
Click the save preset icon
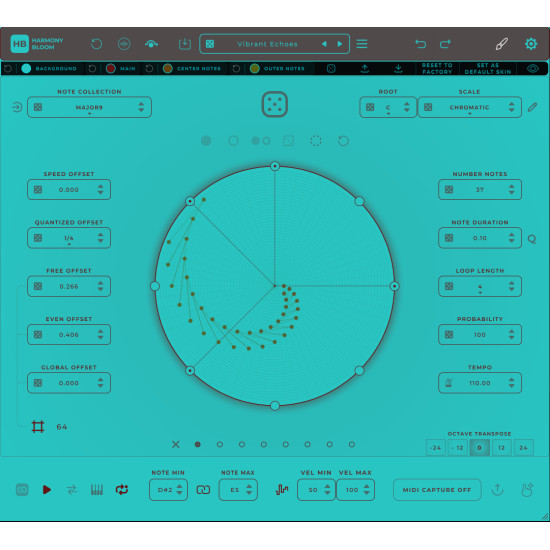pyautogui.click(x=185, y=44)
